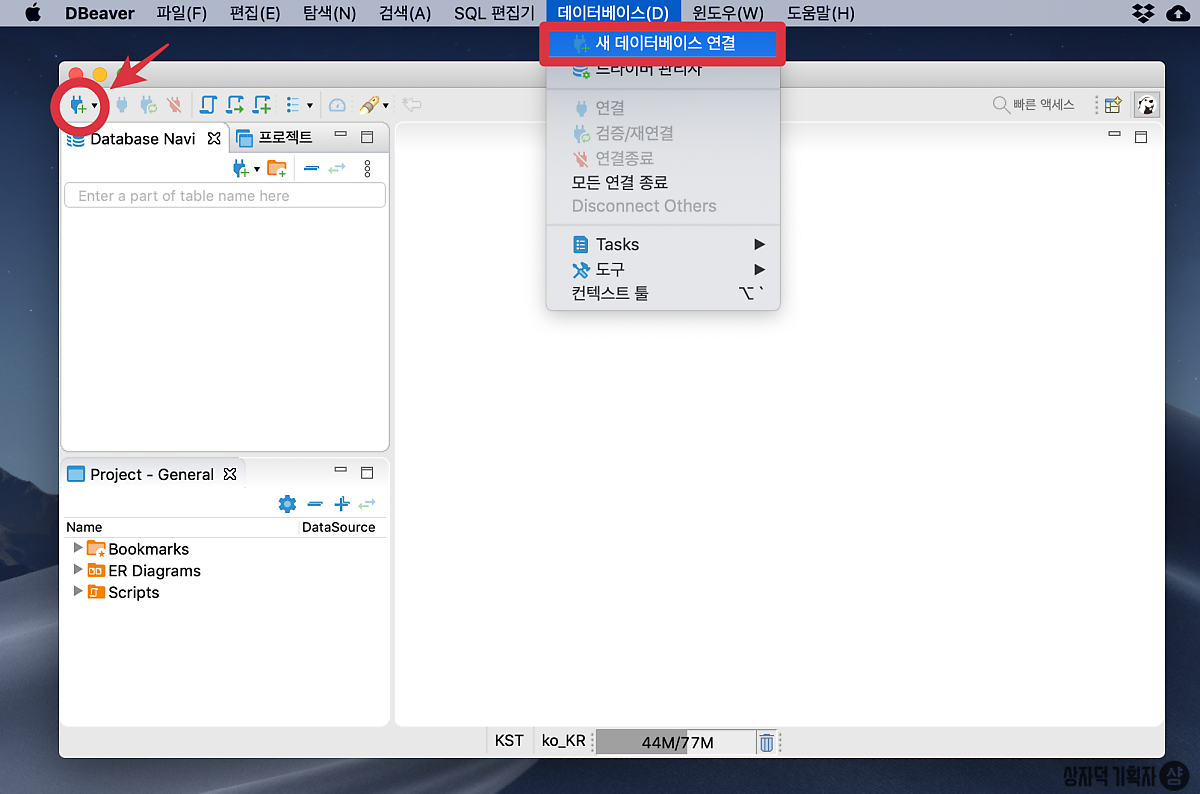
Task: Open the three-dot view menu in Navigator
Action: [x=367, y=168]
